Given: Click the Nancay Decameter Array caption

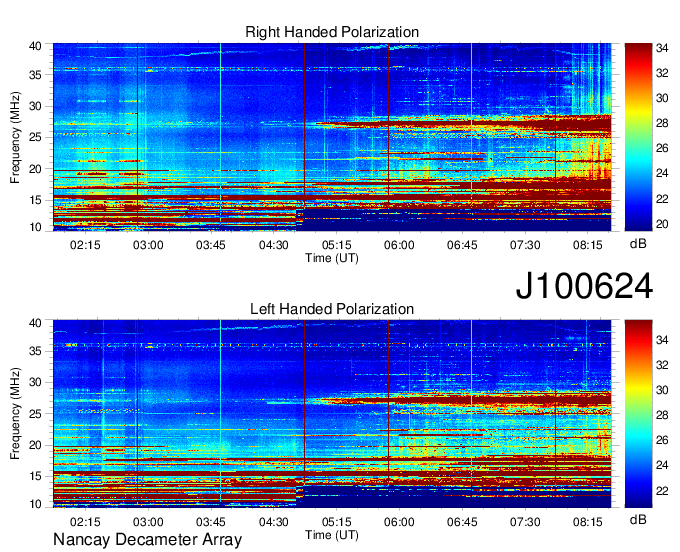Looking at the screenshot, I should [147, 540].
